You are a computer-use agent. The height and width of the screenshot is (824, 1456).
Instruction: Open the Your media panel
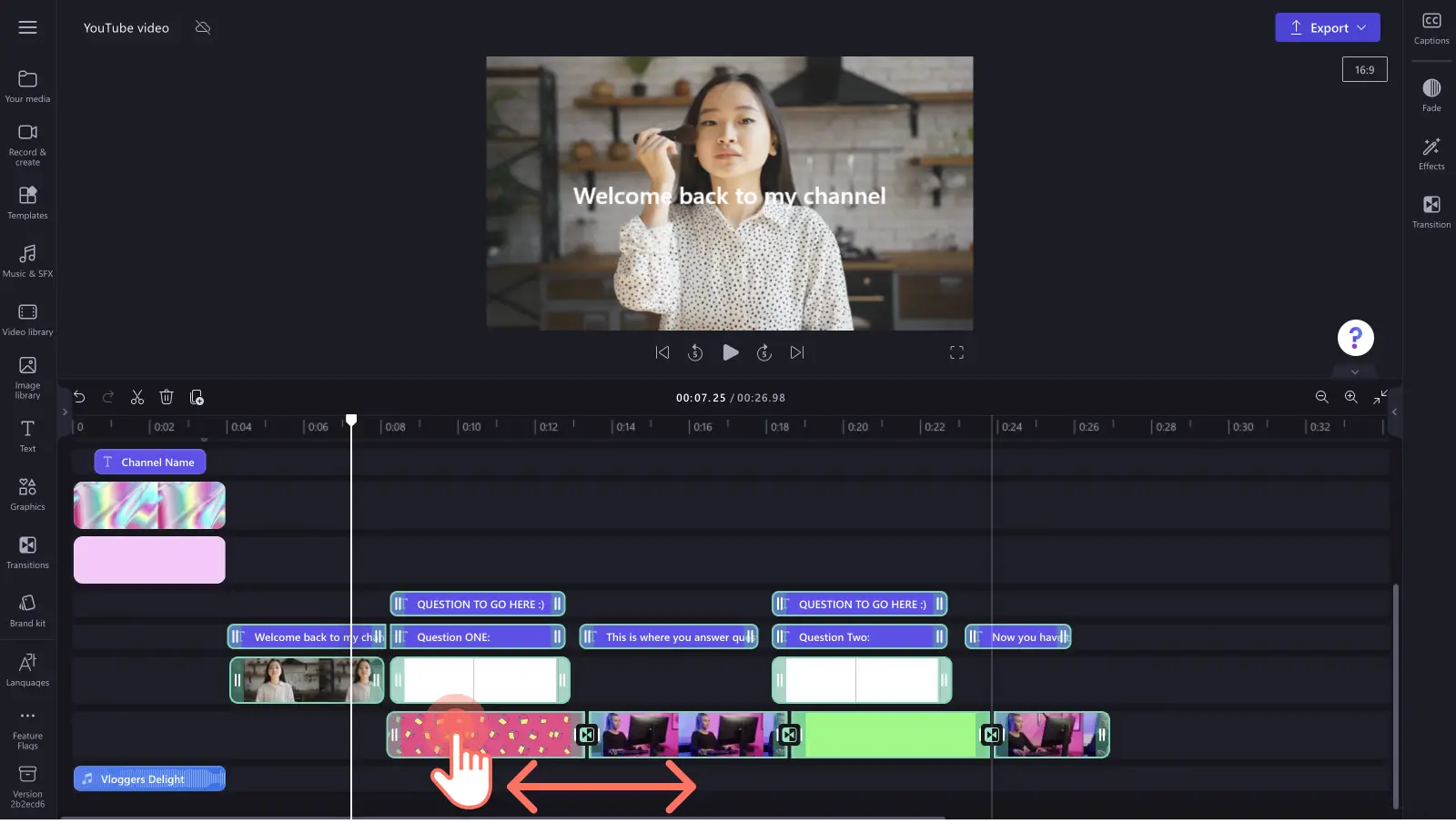(27, 86)
